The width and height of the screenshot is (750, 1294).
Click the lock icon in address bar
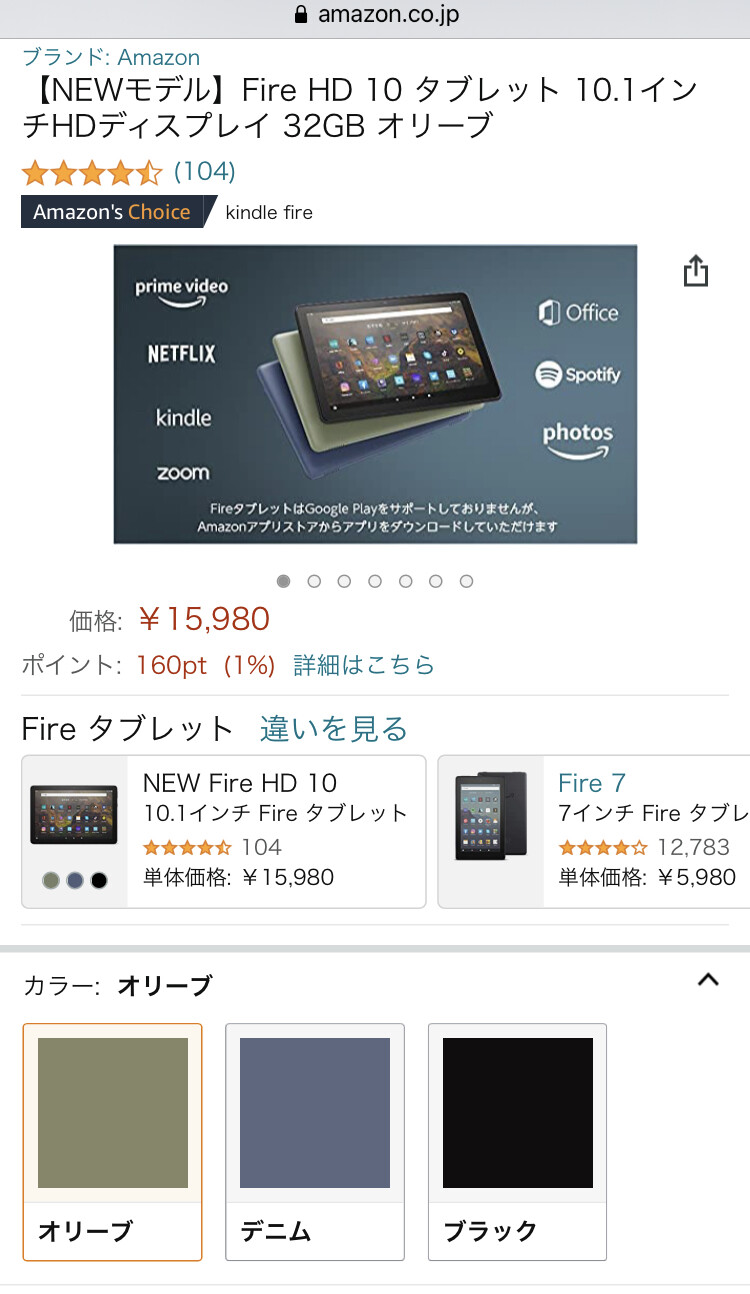pos(300,15)
